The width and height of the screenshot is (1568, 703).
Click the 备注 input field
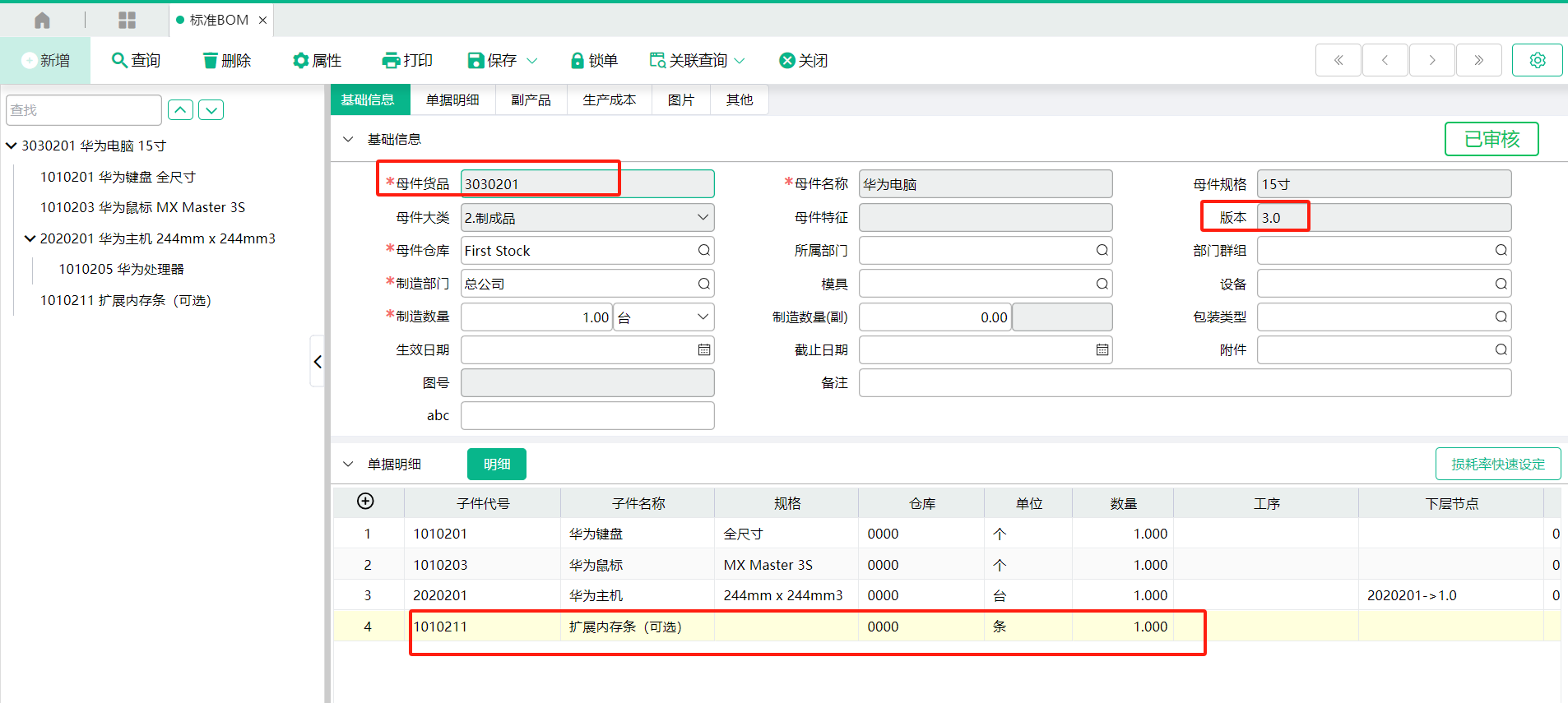1185,382
